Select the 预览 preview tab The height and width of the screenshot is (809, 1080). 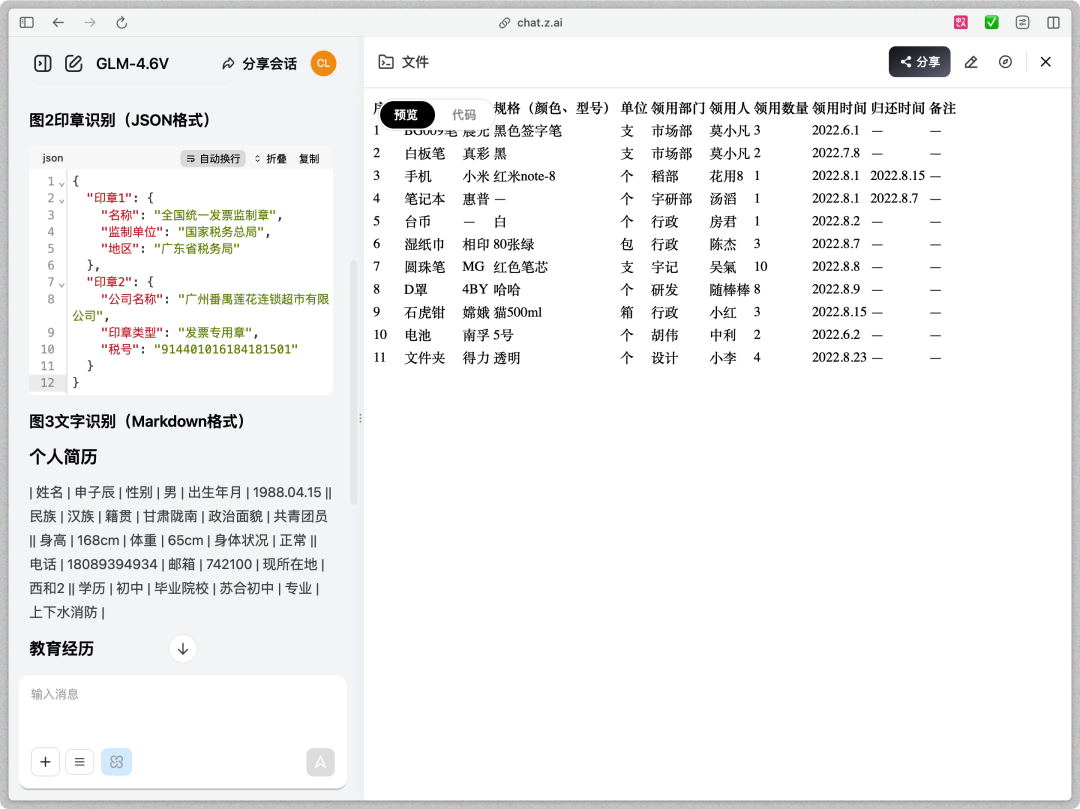[406, 115]
